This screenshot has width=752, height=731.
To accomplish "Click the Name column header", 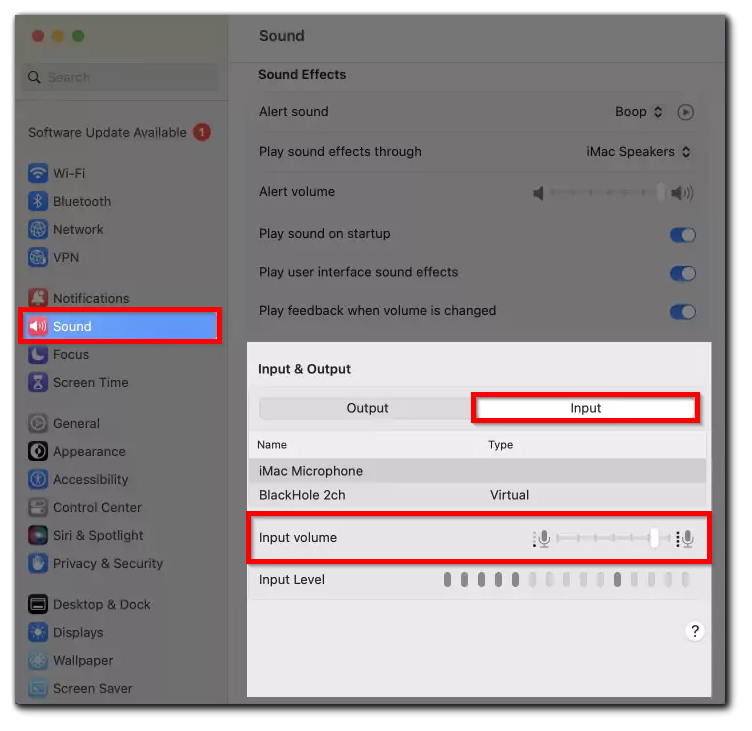I will 272,445.
